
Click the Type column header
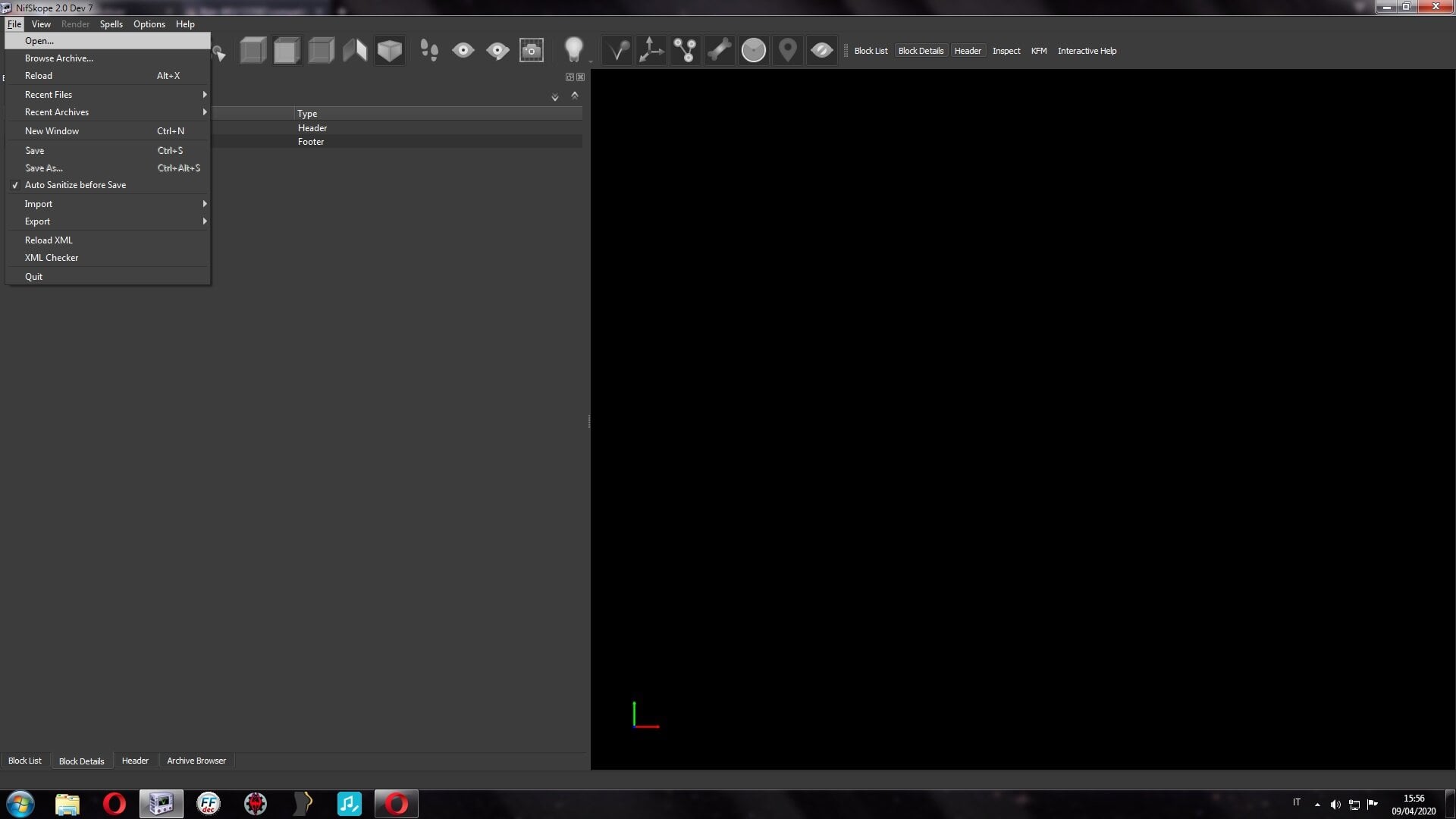[x=438, y=114]
